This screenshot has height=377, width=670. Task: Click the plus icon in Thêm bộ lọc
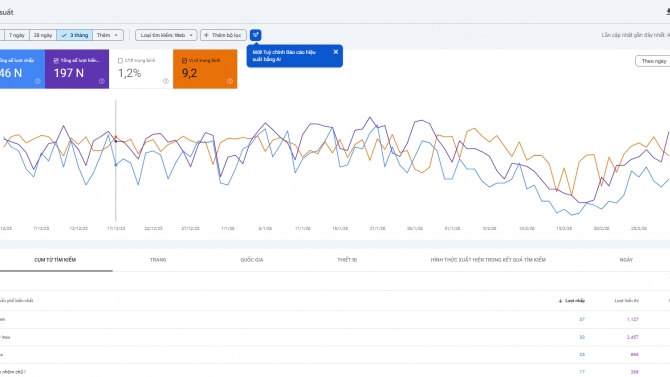point(206,35)
